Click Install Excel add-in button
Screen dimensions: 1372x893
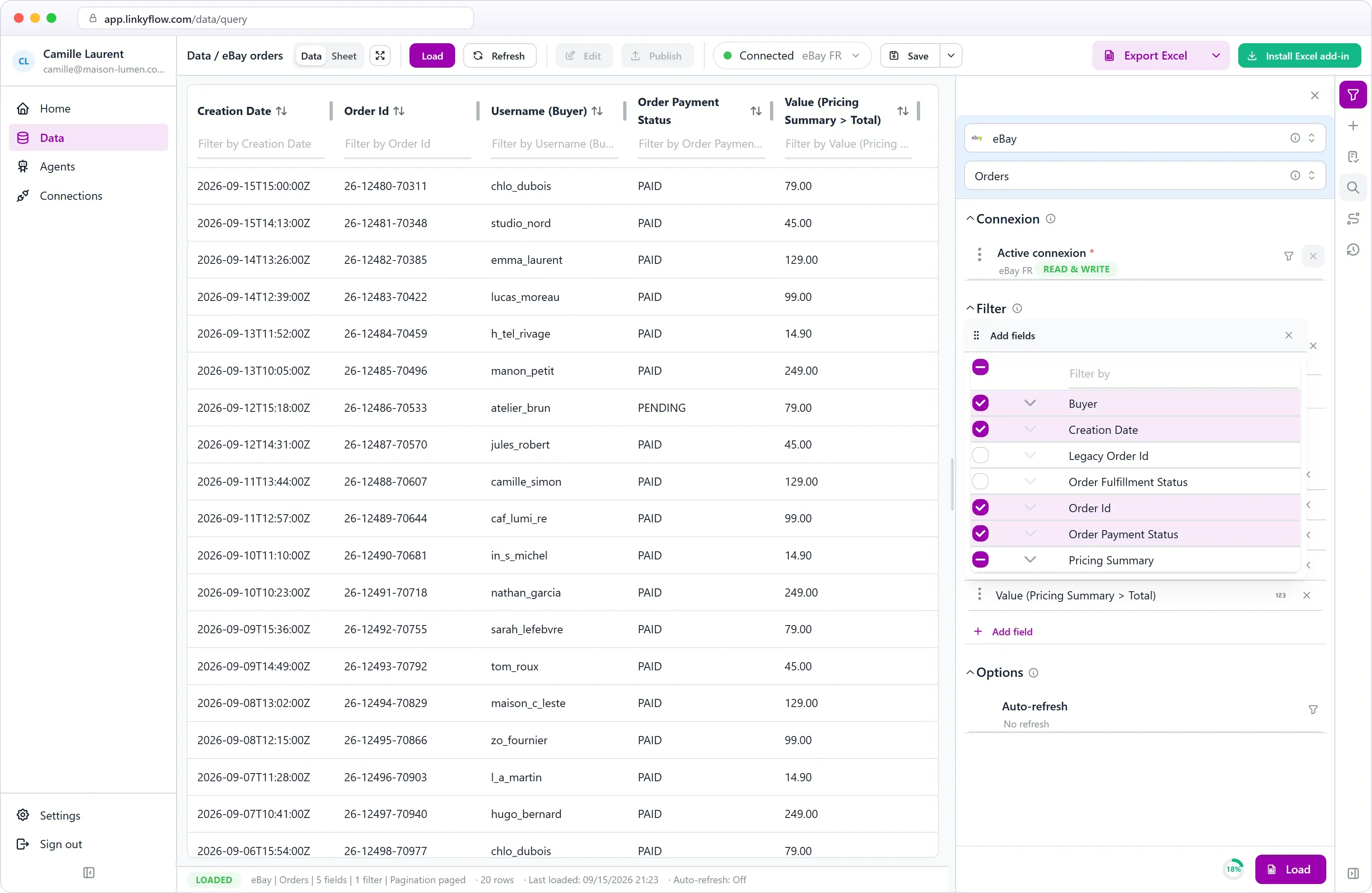pyautogui.click(x=1299, y=55)
